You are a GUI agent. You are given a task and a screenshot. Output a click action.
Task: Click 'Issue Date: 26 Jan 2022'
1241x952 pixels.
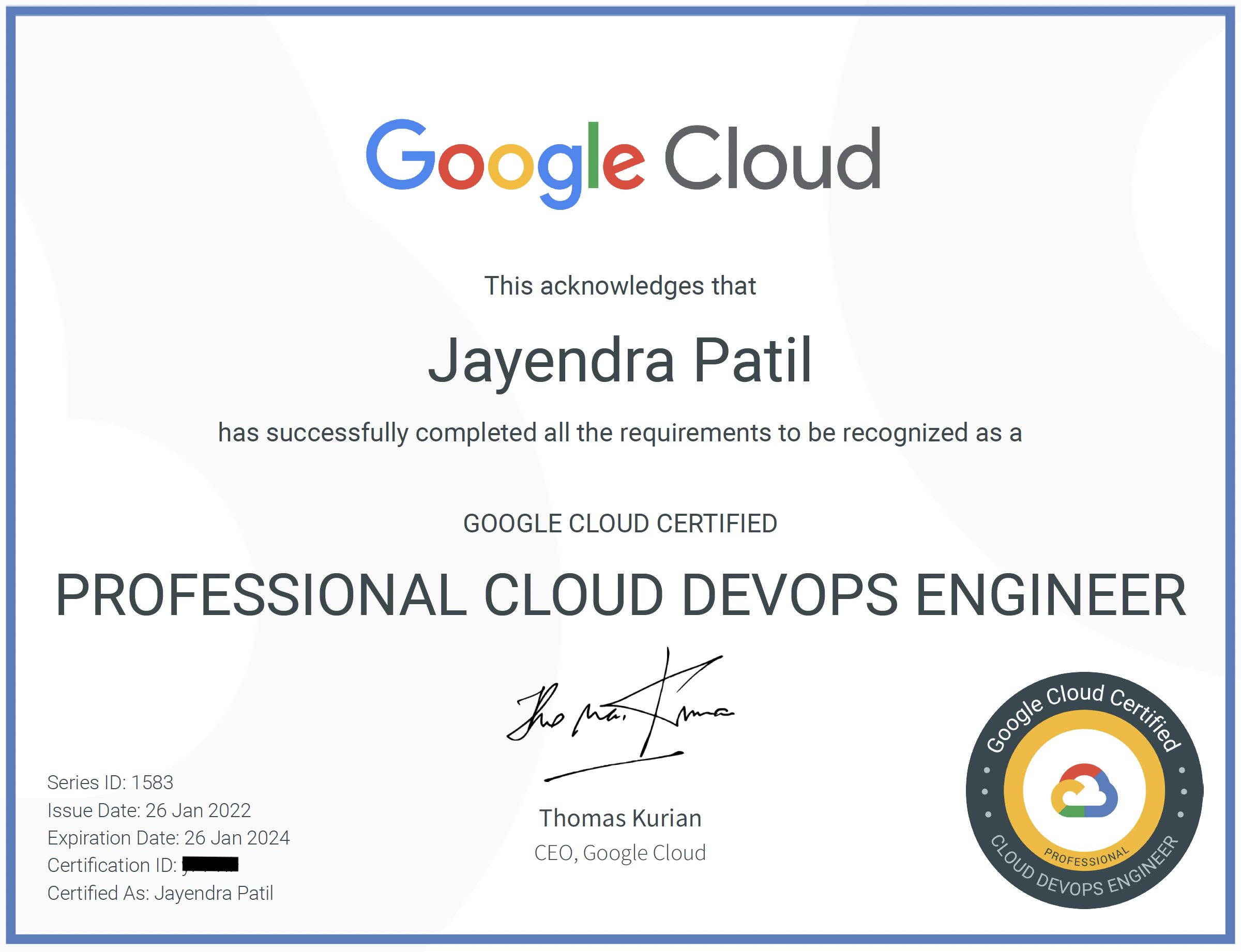click(149, 810)
